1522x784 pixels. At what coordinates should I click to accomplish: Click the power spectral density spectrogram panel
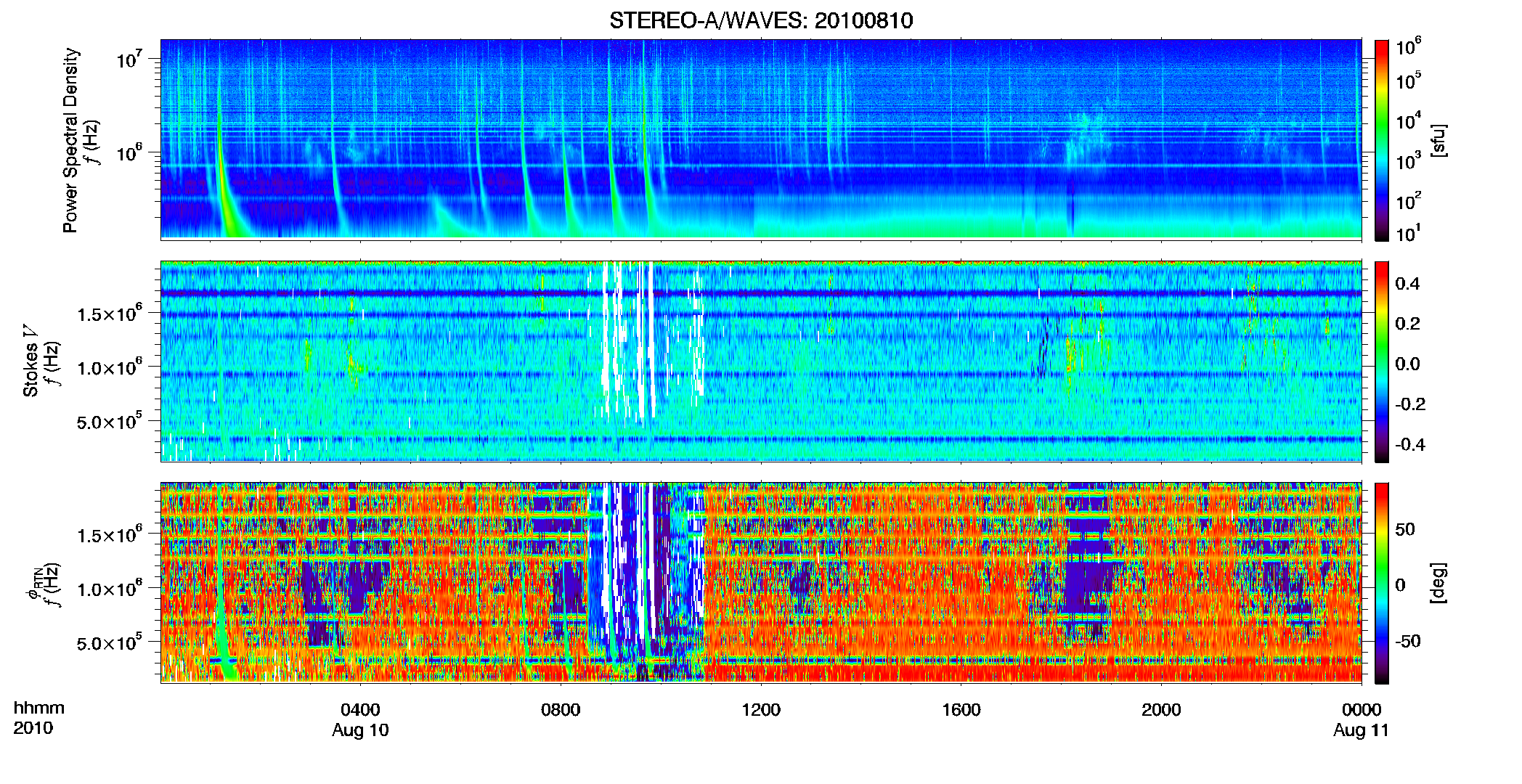coord(761,139)
